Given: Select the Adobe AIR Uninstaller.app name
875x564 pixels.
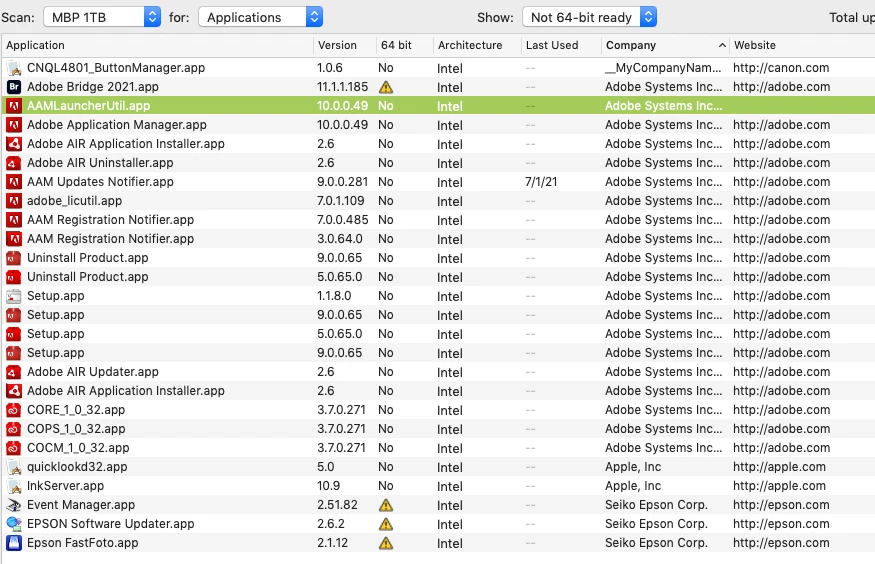Looking at the screenshot, I should pos(100,163).
